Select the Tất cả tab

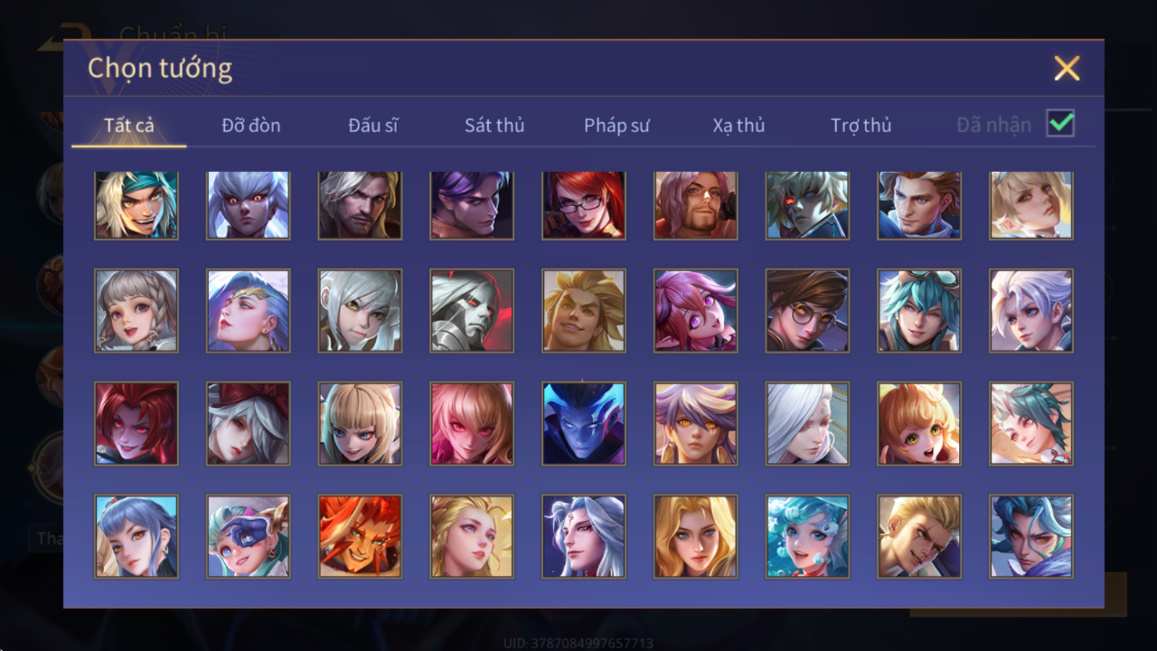pyautogui.click(x=129, y=125)
